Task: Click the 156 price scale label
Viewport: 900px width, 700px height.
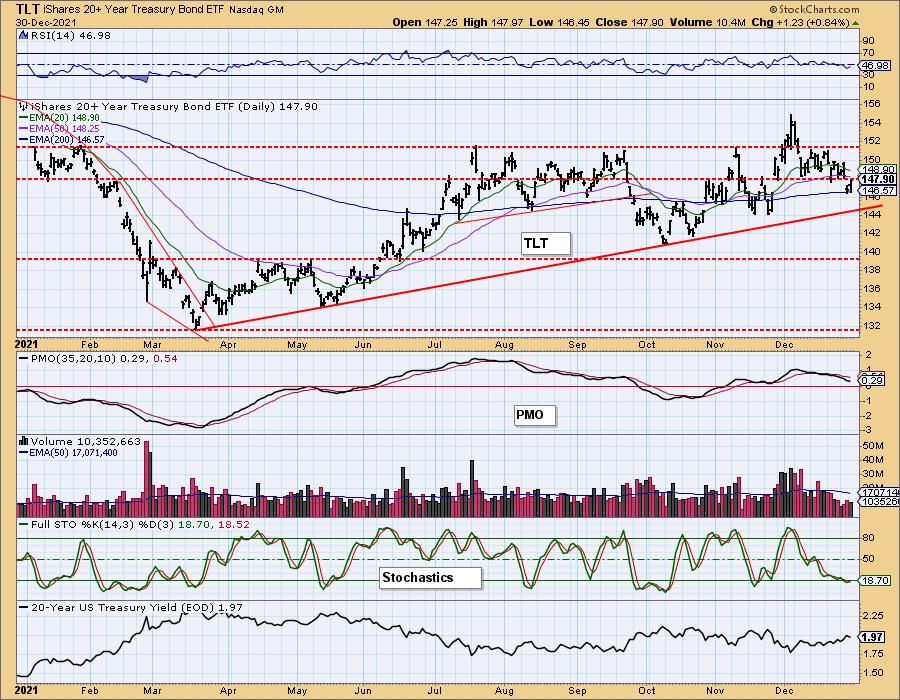Action: [872, 104]
